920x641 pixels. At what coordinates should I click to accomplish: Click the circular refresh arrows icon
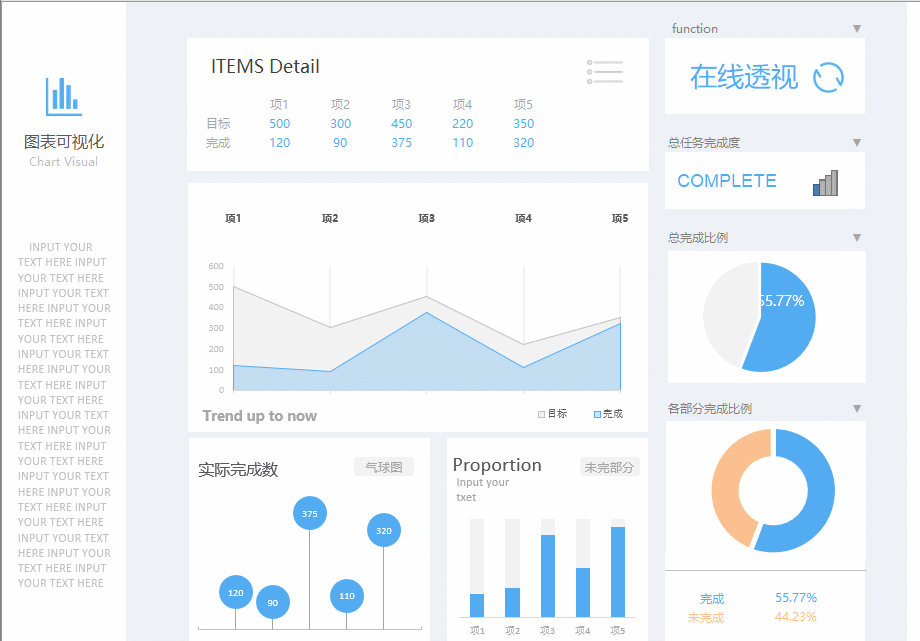(x=828, y=77)
